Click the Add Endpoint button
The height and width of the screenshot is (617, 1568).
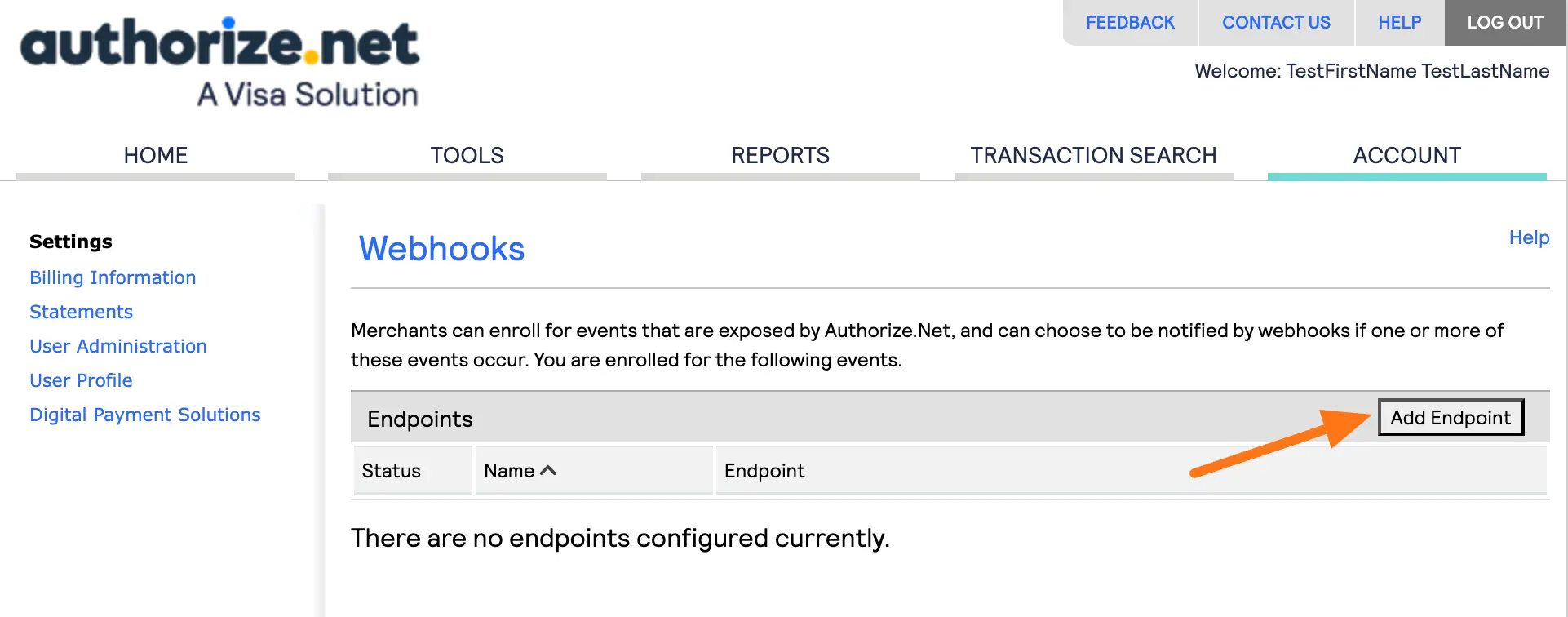(x=1451, y=417)
